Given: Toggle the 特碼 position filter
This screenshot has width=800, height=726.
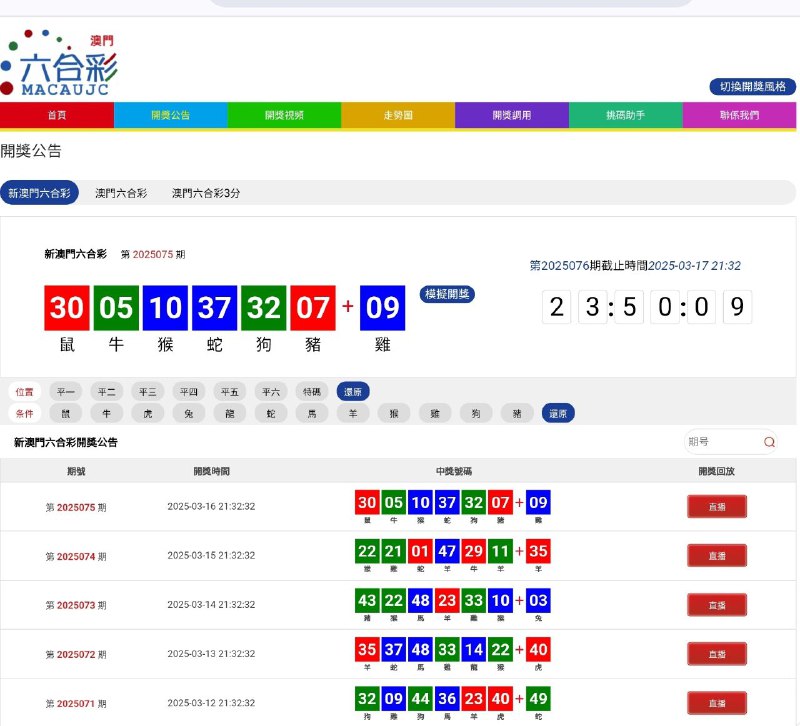Looking at the screenshot, I should coord(312,391).
